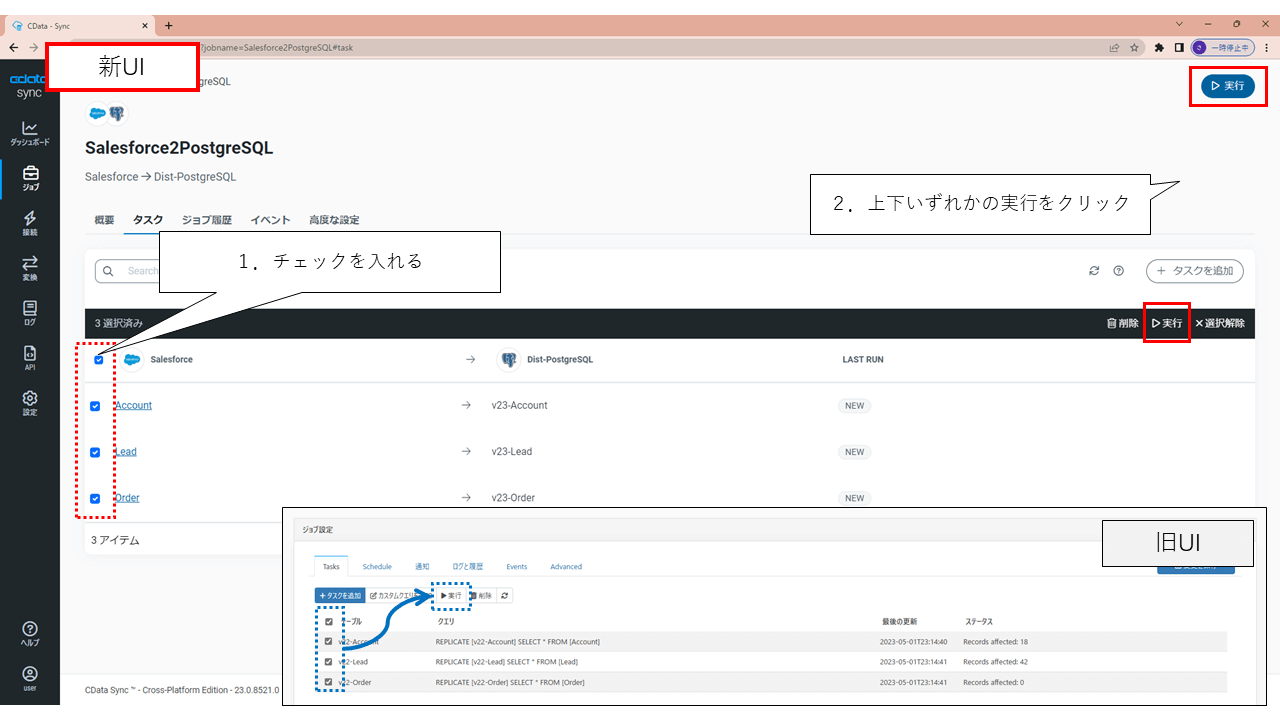The width and height of the screenshot is (1280, 720).
Task: Clear the selection with 選択解除
Action: pyautogui.click(x=1220, y=323)
